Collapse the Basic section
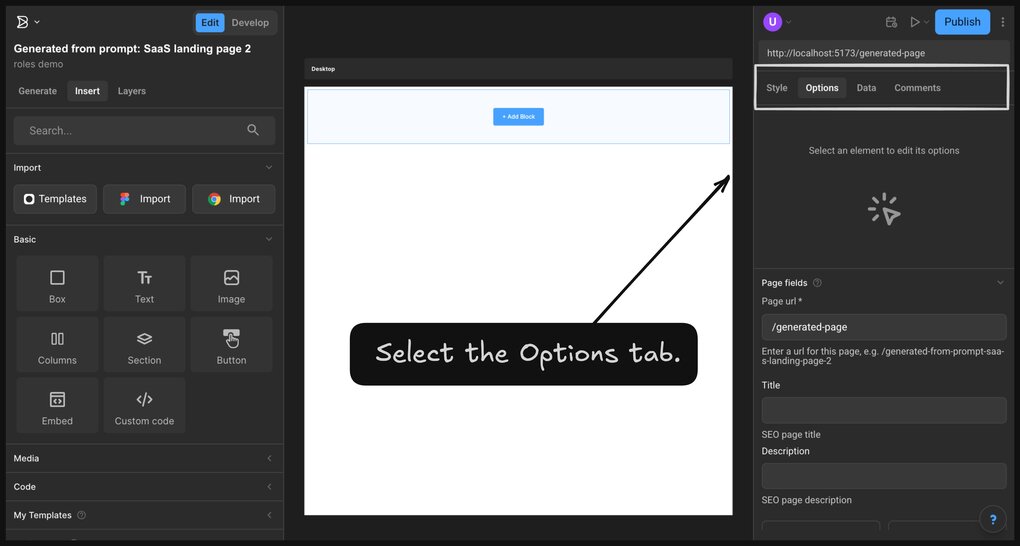The width and height of the screenshot is (1020, 546). (x=269, y=239)
